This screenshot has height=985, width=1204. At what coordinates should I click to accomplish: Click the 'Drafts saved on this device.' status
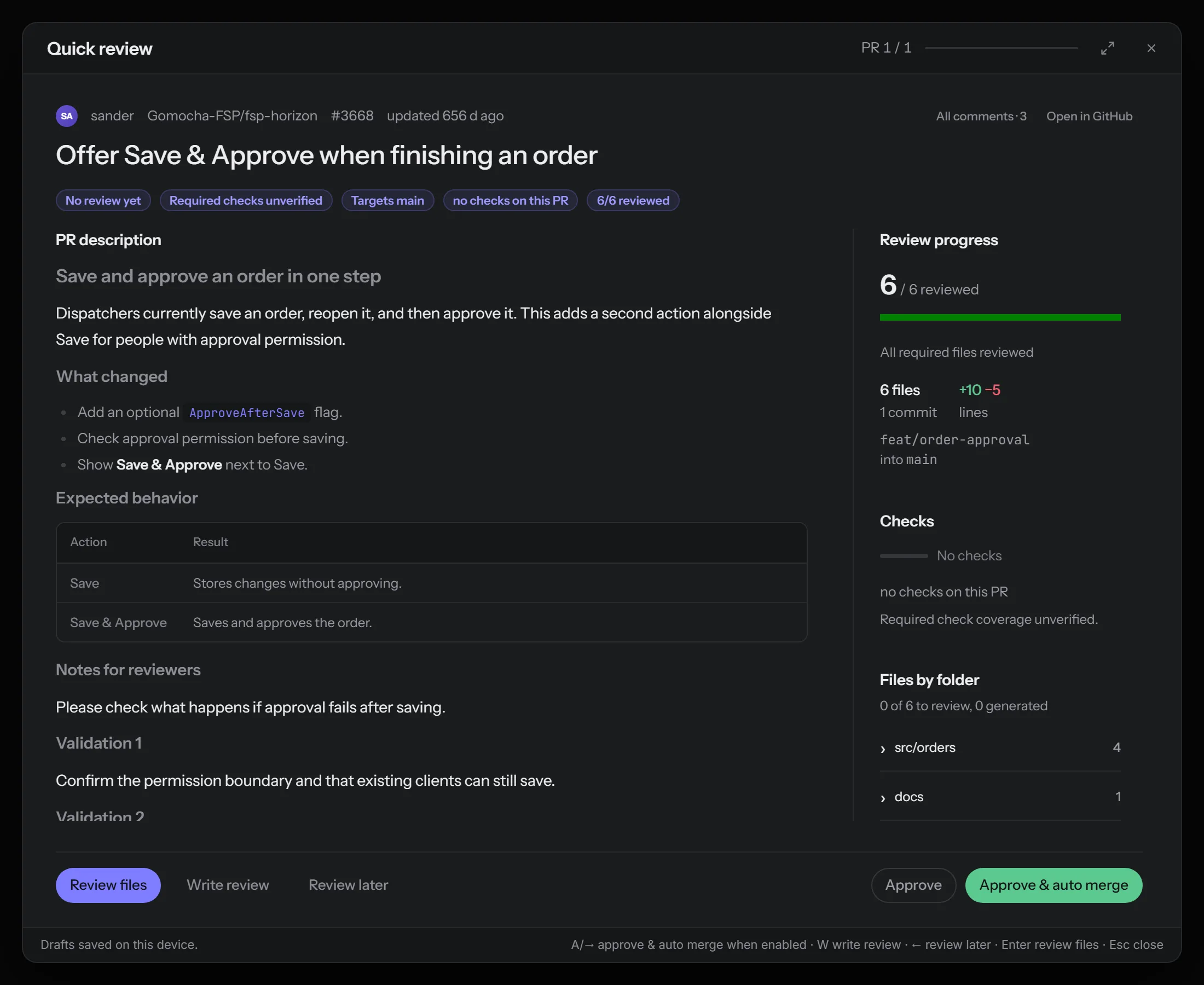tap(119, 945)
